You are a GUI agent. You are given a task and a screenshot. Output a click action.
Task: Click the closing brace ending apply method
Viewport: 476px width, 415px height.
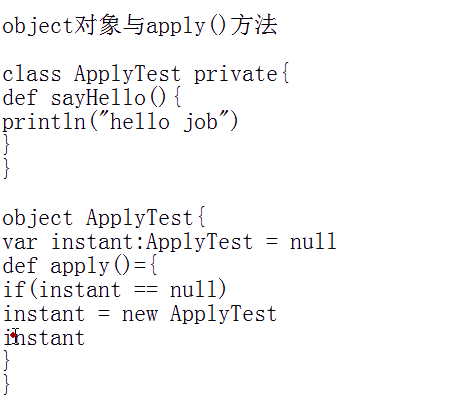coord(6,361)
